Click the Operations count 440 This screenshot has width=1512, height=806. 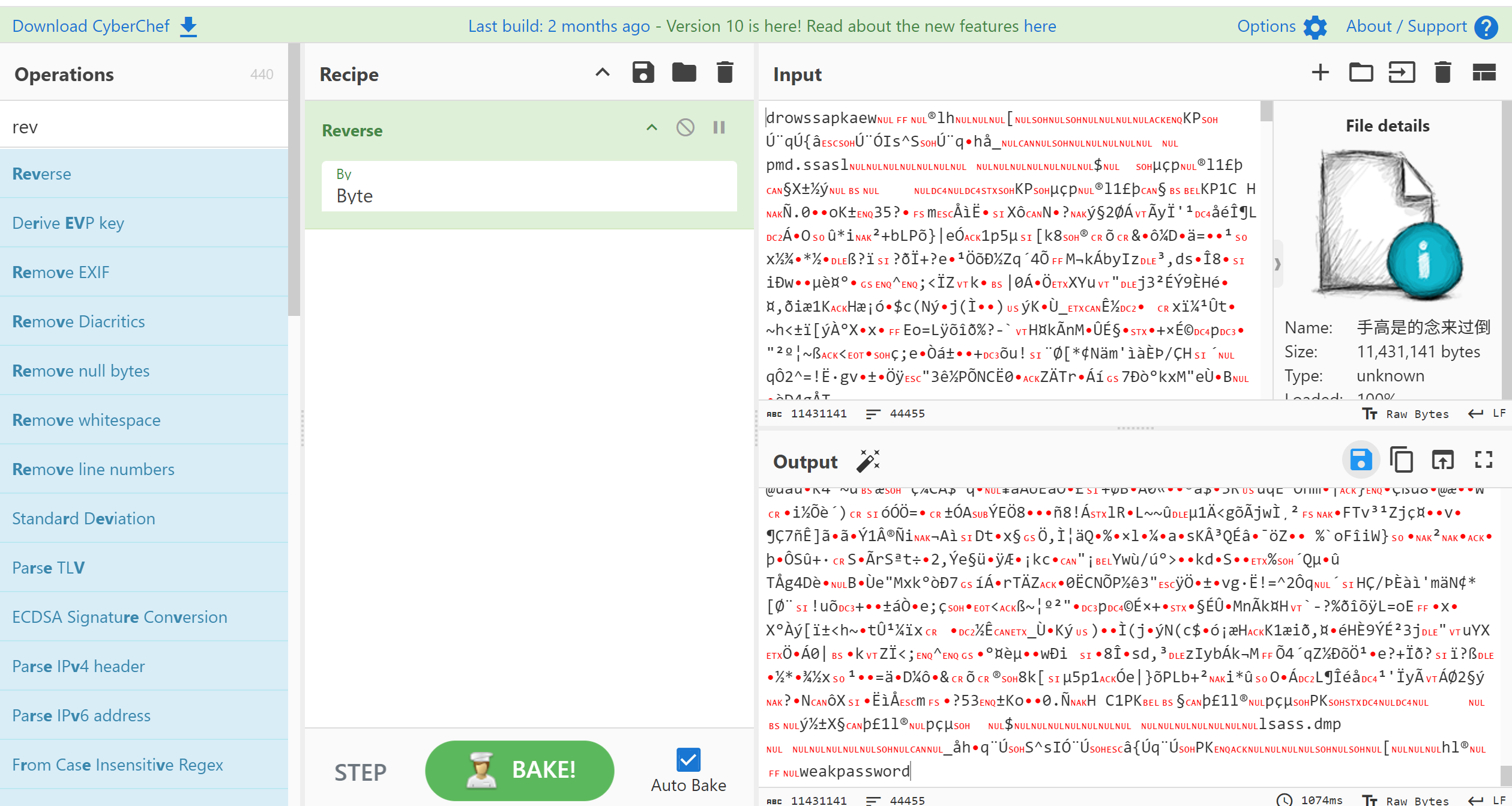coord(262,74)
